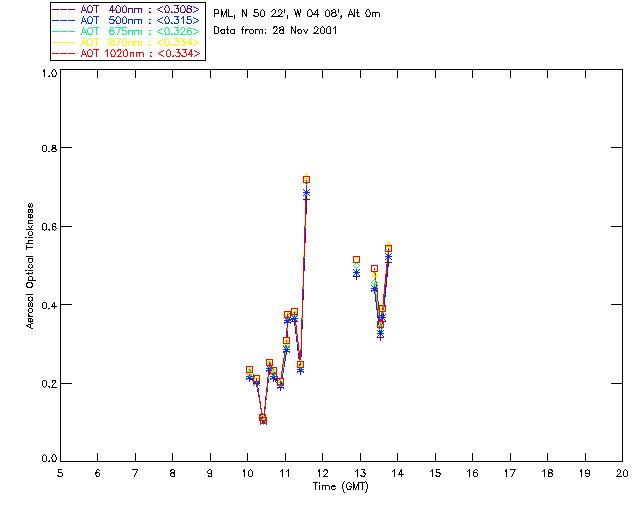Screen dimensions: 640x512
Task: Click the y-axis tick label 1.0
Action: tap(49, 73)
